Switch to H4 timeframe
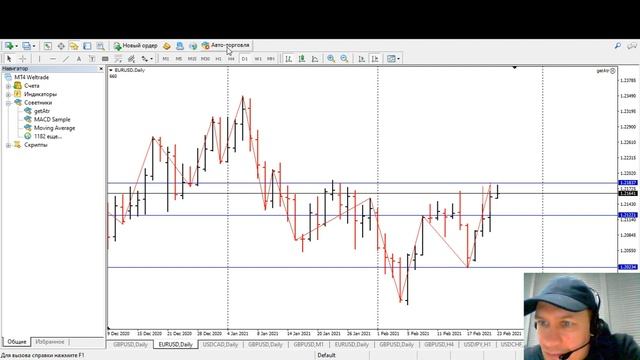640x360 pixels. (x=231, y=59)
